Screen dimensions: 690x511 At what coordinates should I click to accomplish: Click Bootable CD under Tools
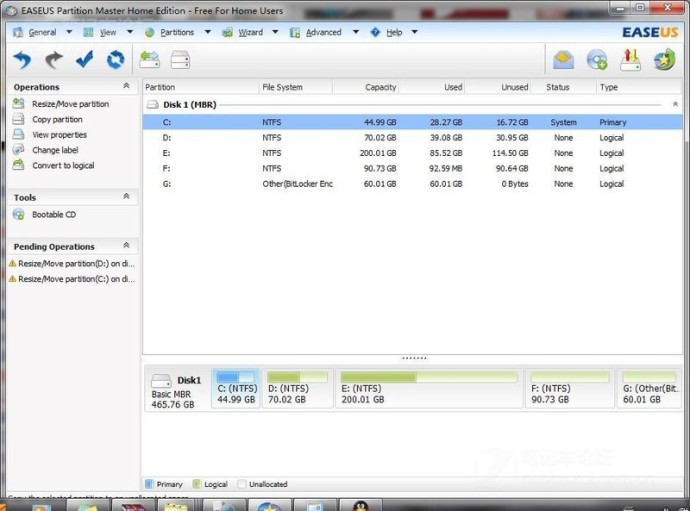pos(53,214)
